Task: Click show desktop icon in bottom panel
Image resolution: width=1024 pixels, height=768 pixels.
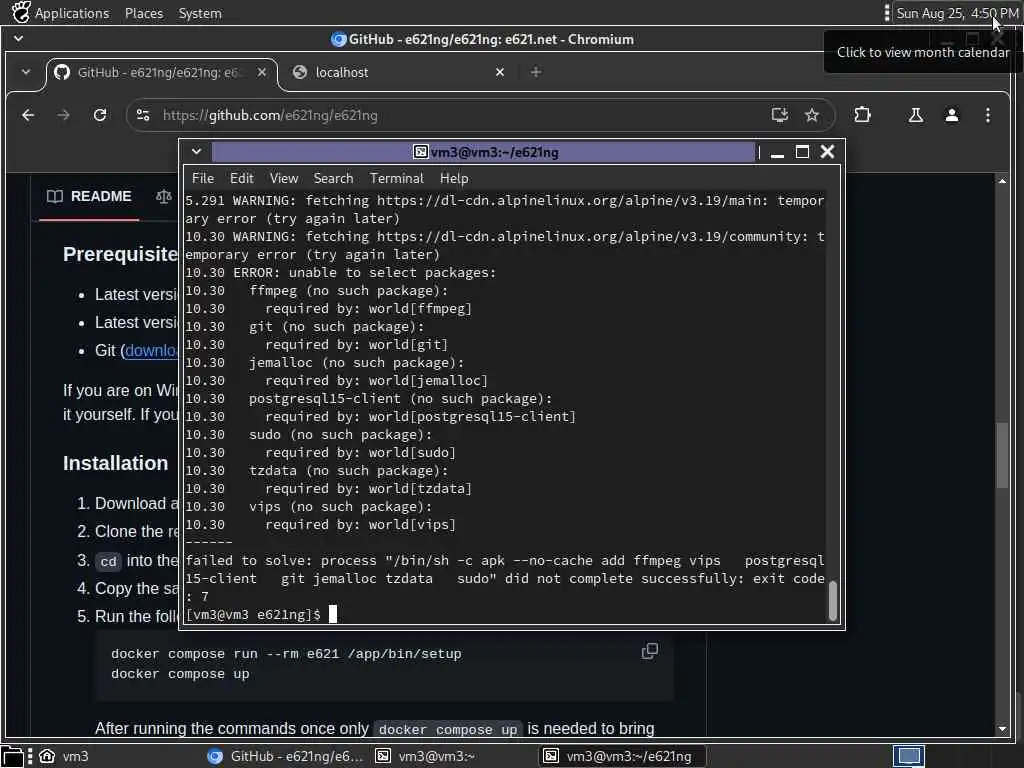Action: click(x=12, y=756)
